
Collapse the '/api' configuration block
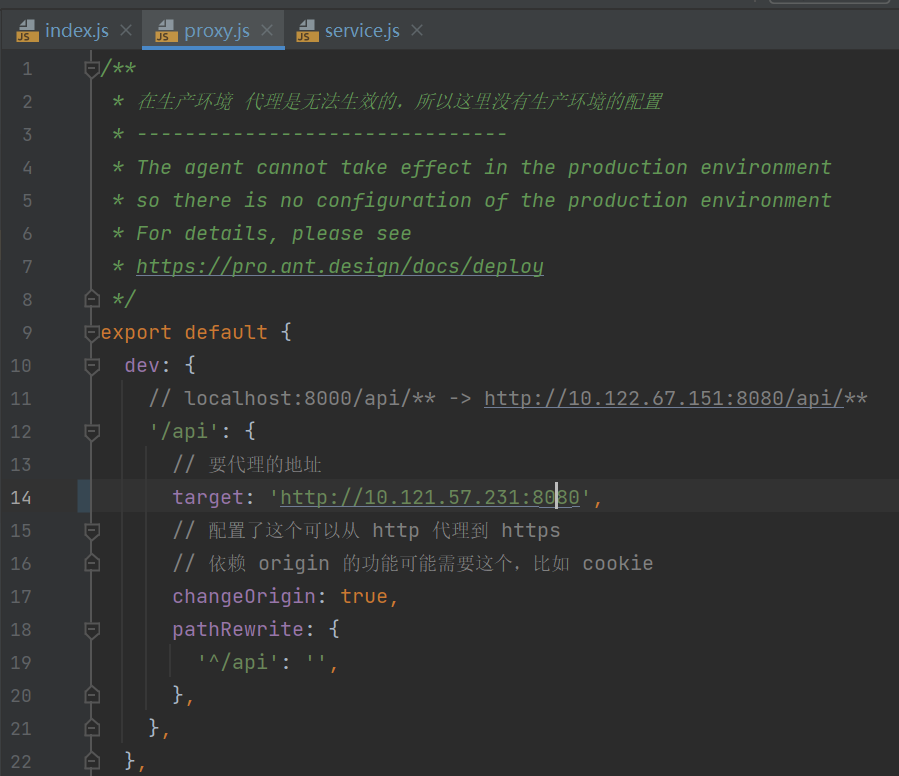click(x=91, y=431)
